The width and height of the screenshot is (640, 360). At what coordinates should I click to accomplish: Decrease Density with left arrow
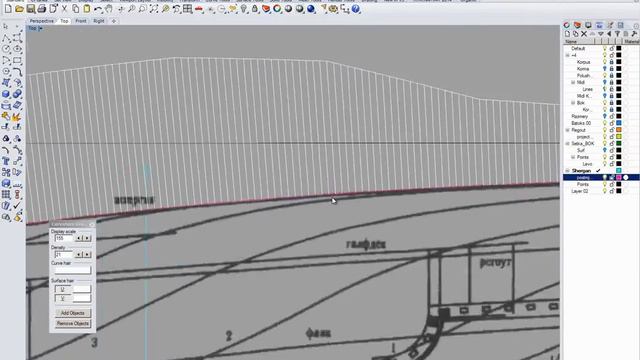pos(79,254)
